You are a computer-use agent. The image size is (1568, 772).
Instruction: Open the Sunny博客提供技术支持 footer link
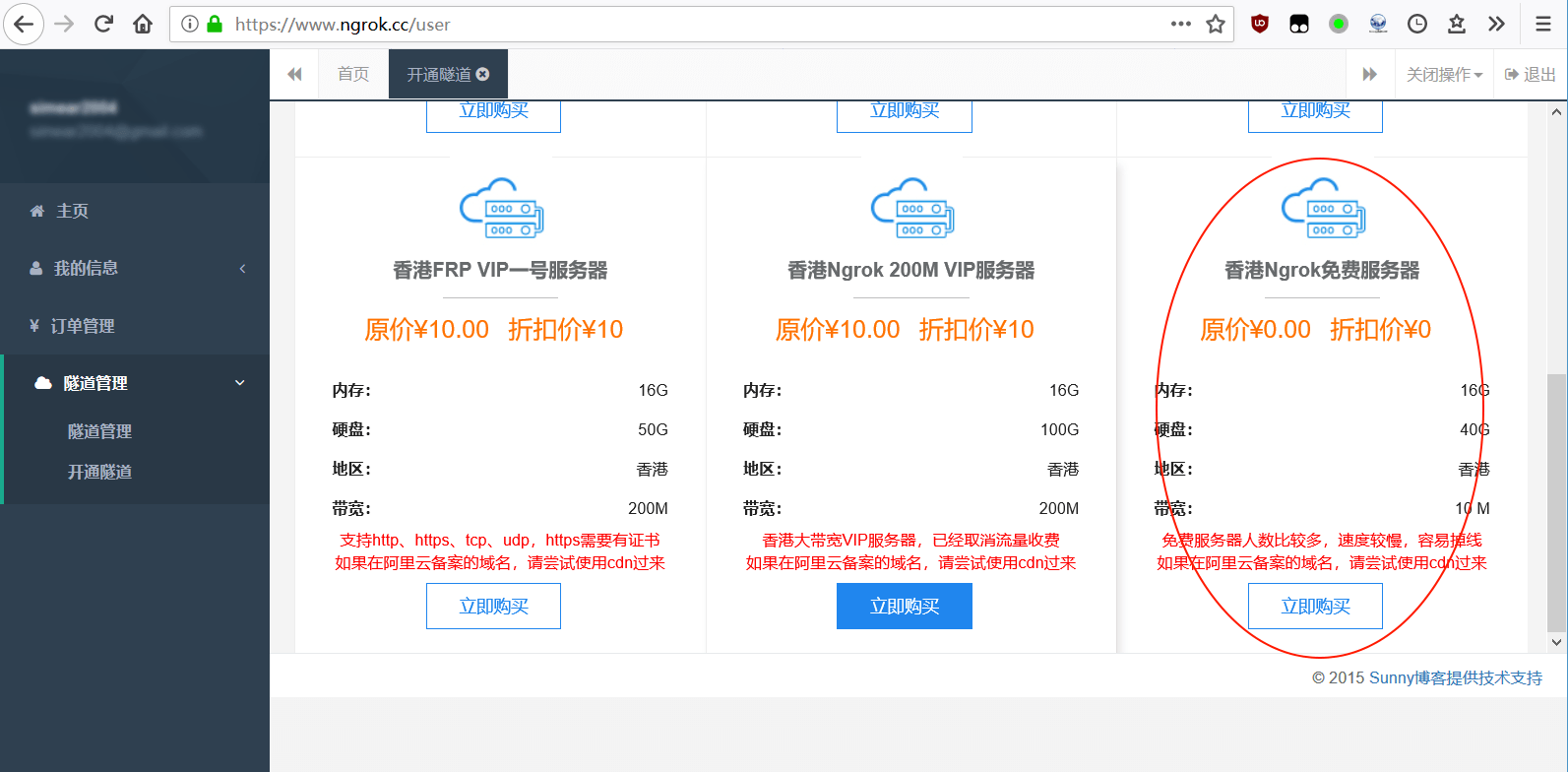click(x=1456, y=677)
